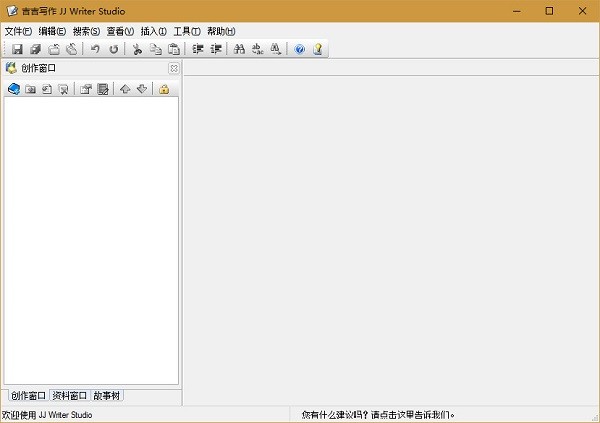Image resolution: width=600 pixels, height=423 pixels.
Task: Click the Paste clipboard icon
Action: 173,49
